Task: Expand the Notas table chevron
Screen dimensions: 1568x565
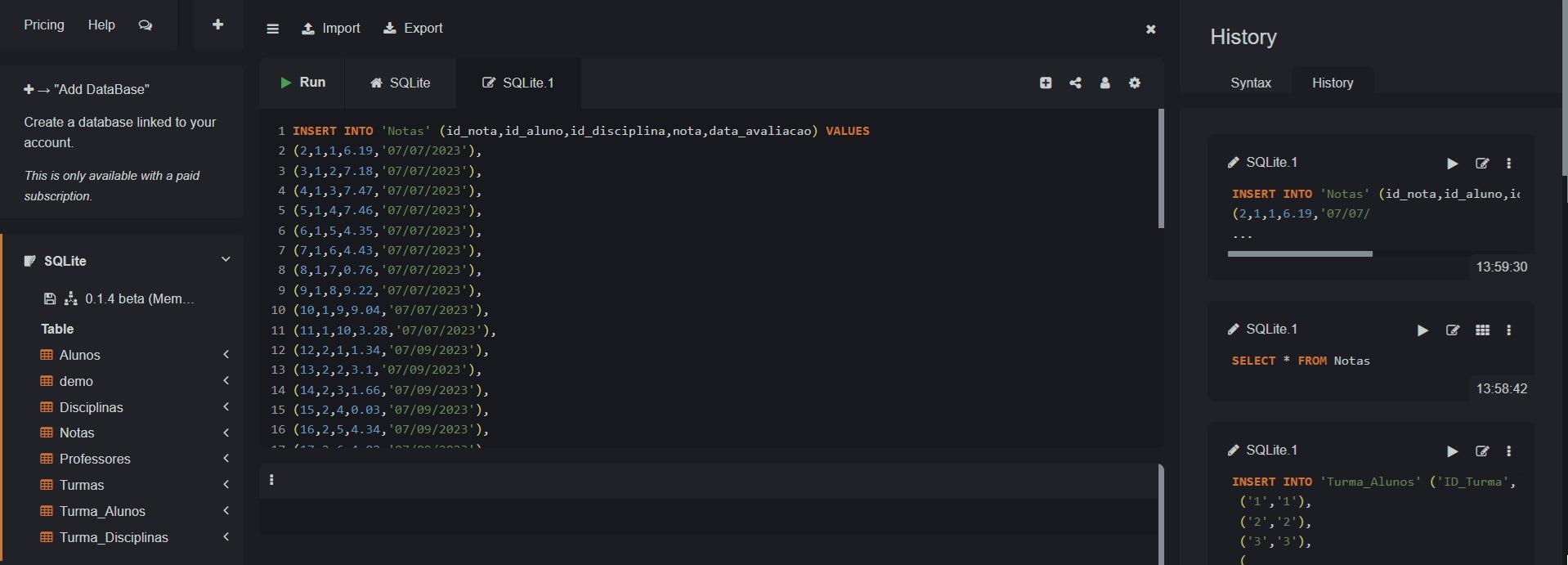Action: click(x=226, y=432)
